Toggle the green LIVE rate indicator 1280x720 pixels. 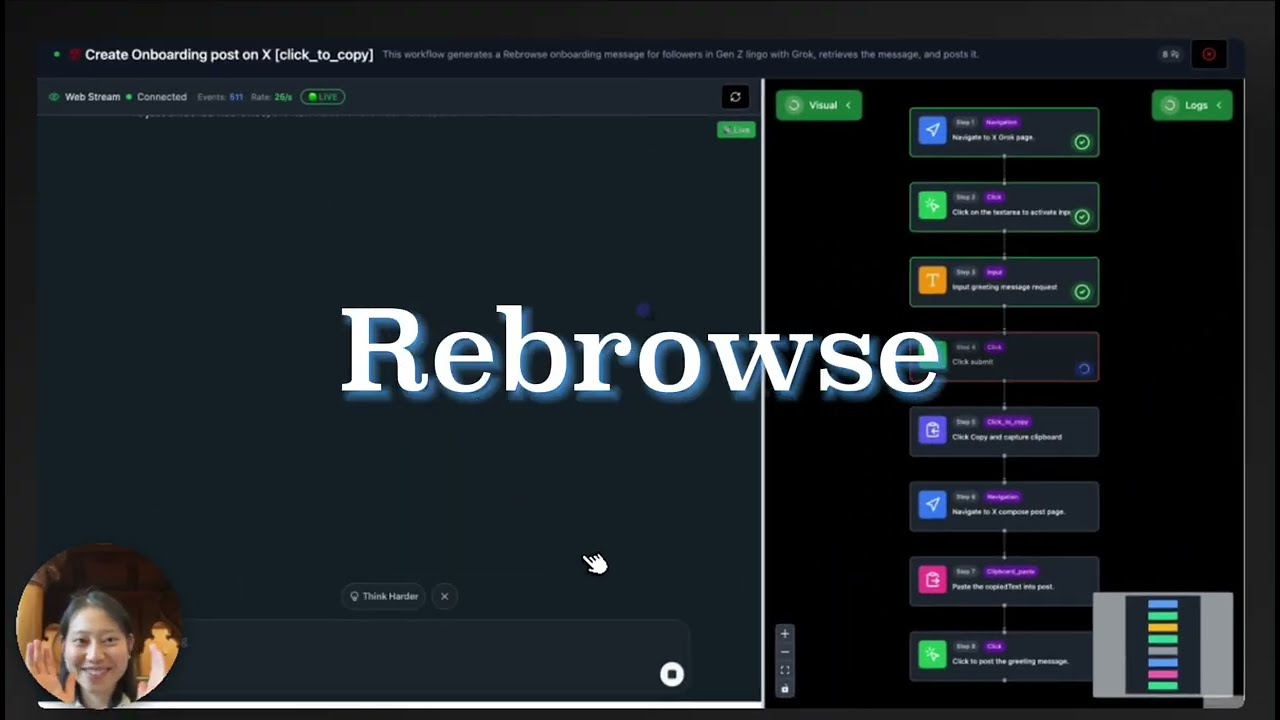tap(323, 97)
